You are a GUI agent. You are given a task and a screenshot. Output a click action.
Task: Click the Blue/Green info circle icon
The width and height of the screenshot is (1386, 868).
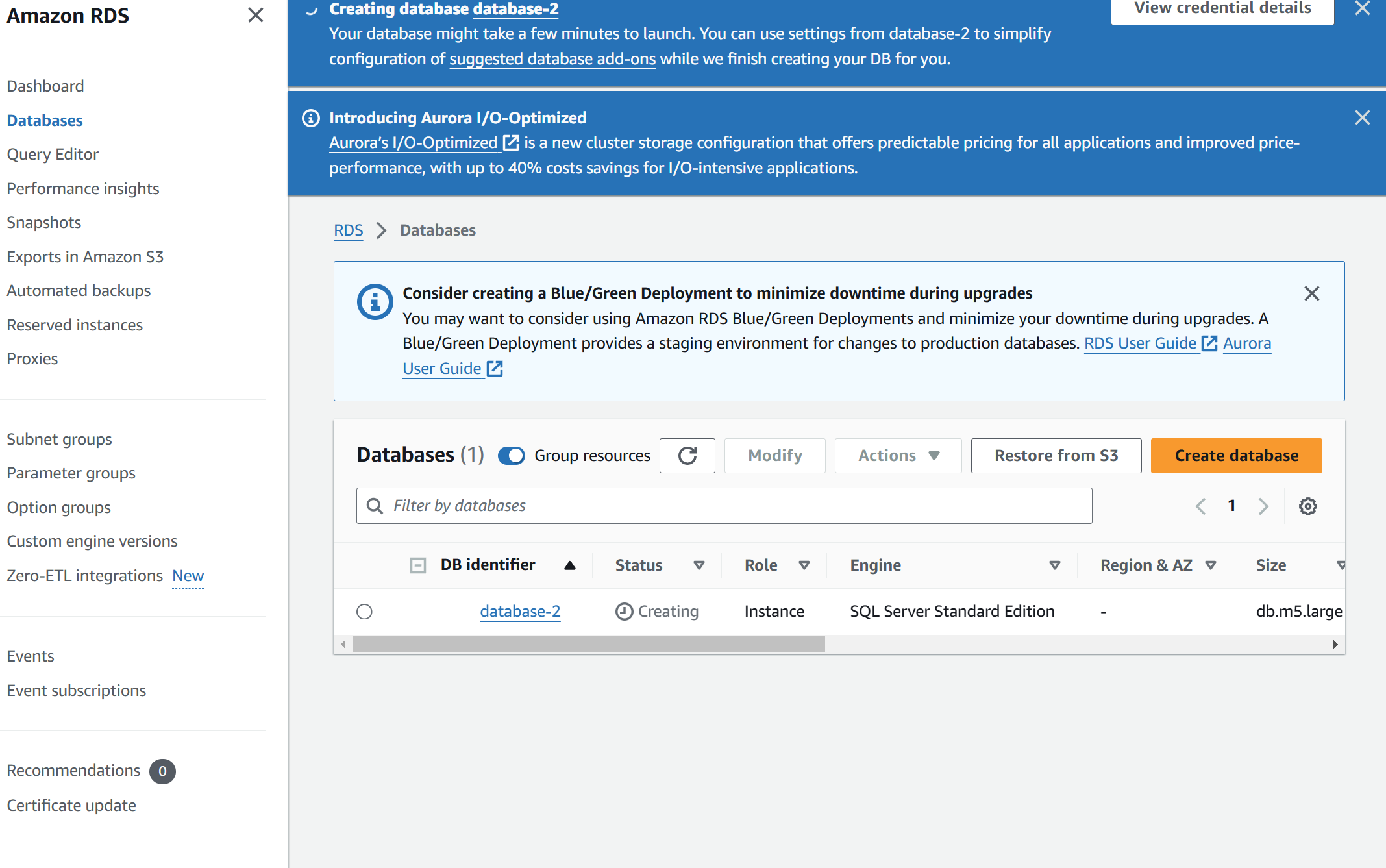pyautogui.click(x=375, y=302)
